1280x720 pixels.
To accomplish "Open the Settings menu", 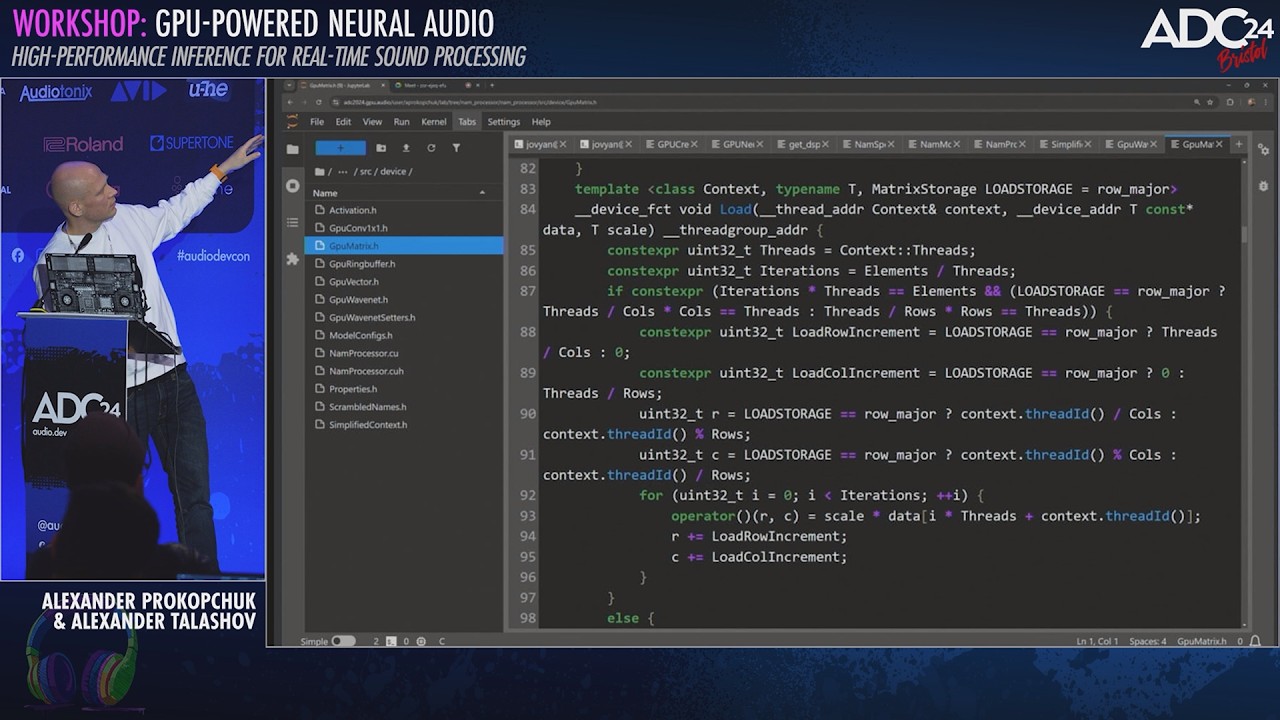I will pos(504,122).
